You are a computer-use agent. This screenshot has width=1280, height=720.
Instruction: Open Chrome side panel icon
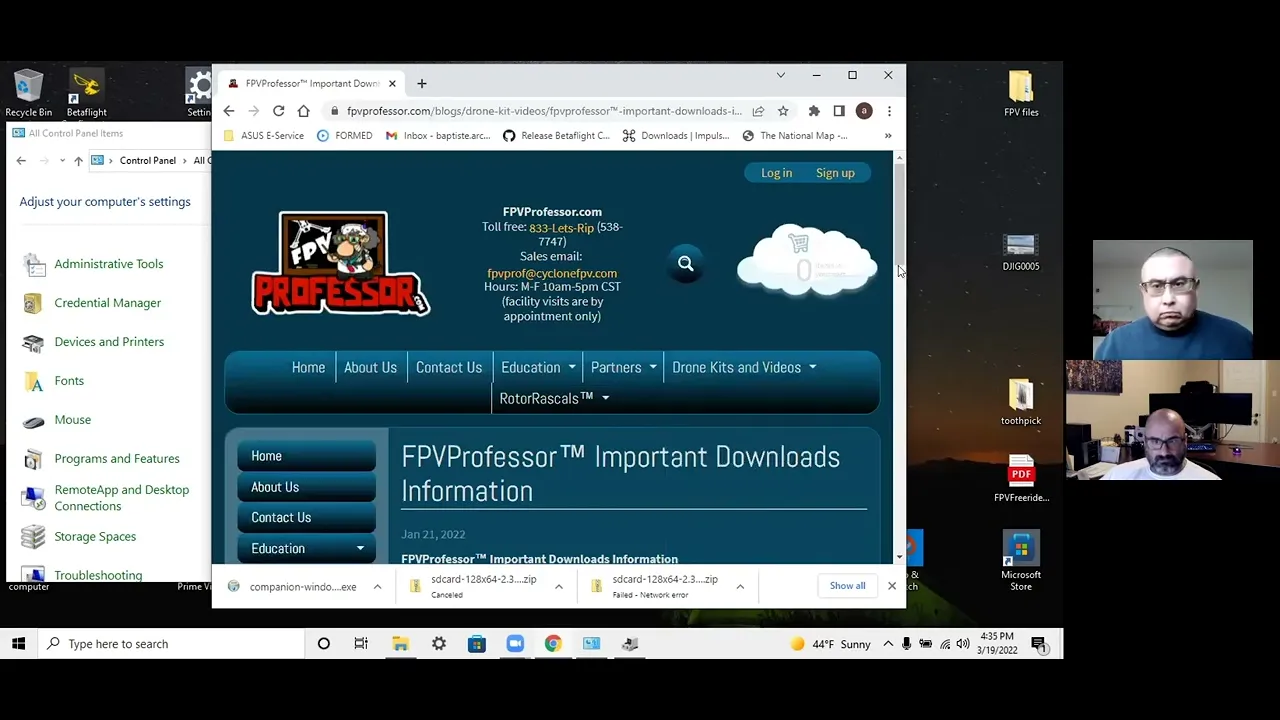pyautogui.click(x=839, y=111)
